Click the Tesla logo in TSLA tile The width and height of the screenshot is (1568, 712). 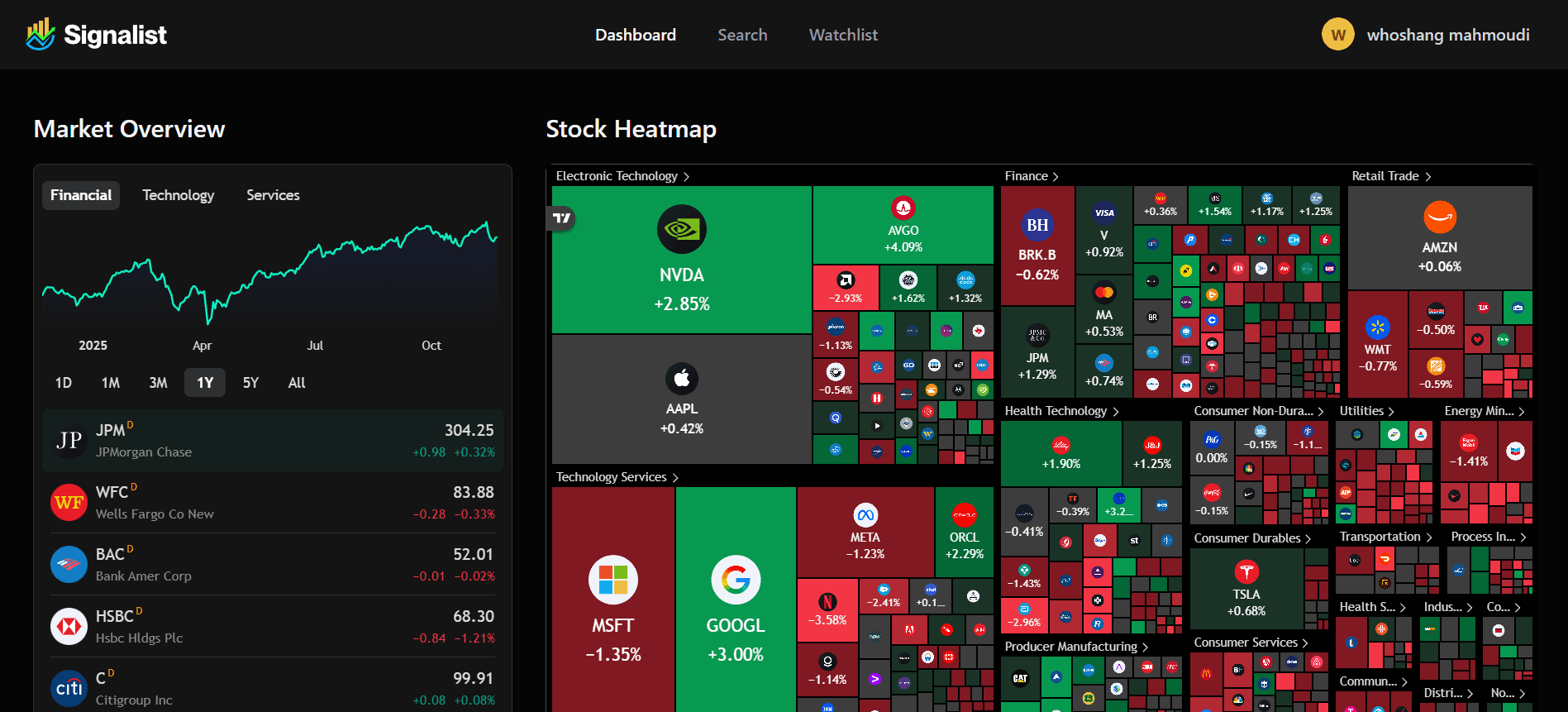click(x=1246, y=571)
